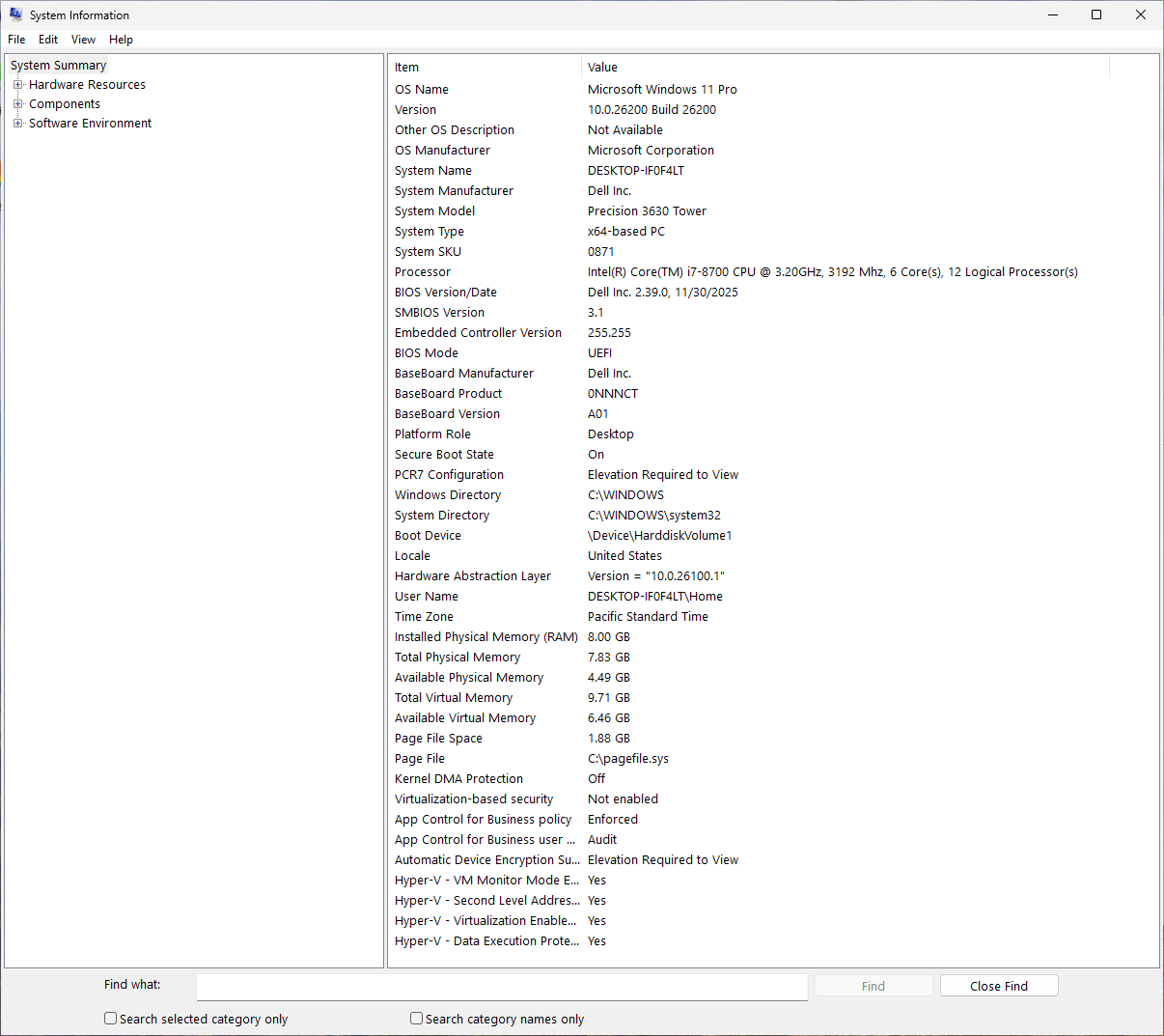Open the File menu
The height and width of the screenshot is (1036, 1164).
[x=16, y=40]
